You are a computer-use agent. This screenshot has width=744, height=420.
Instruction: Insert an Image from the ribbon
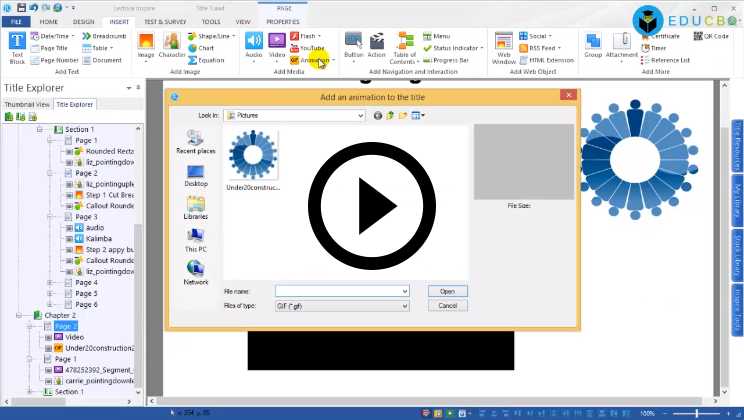[x=146, y=45]
